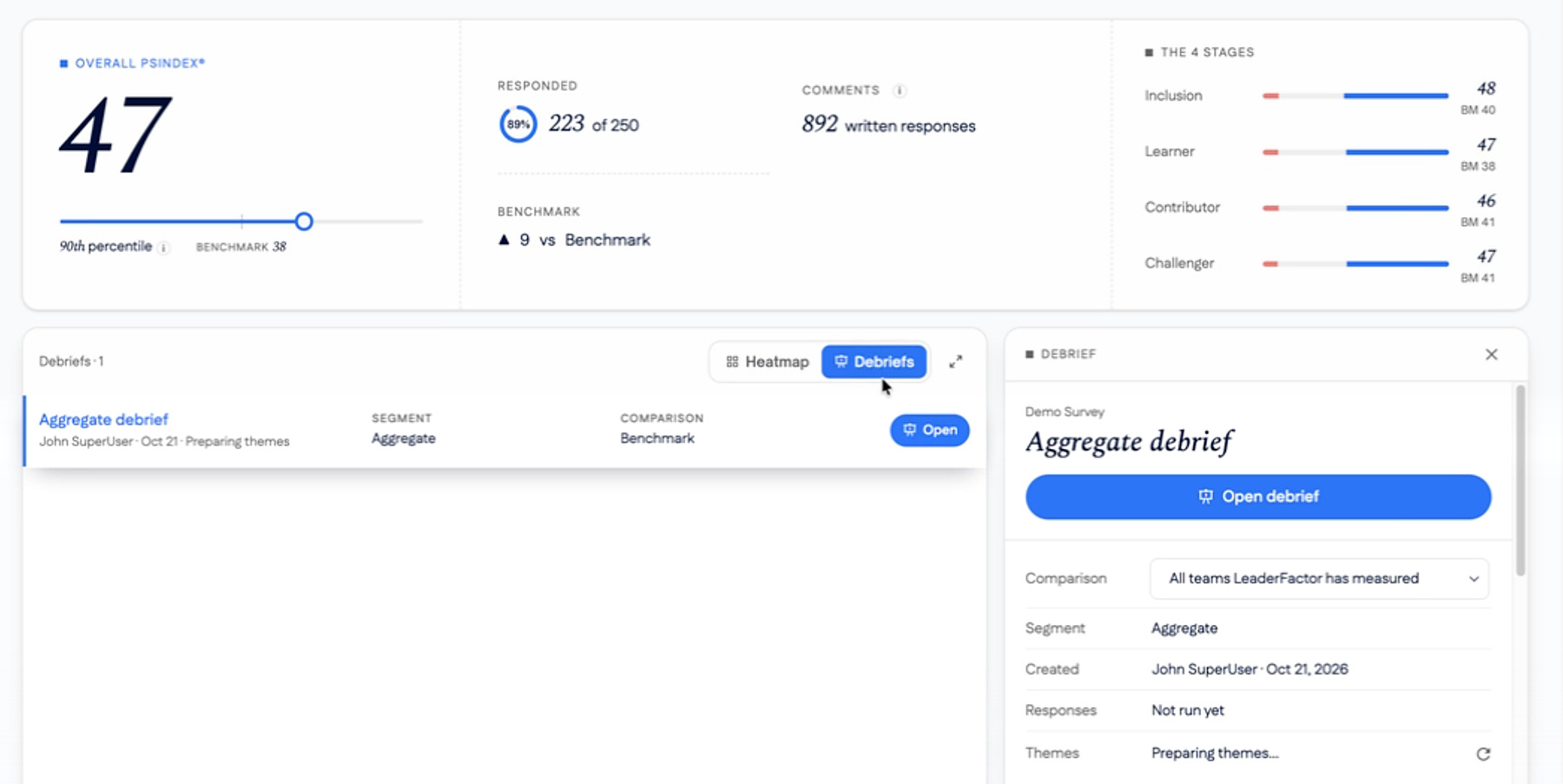Image resolution: width=1563 pixels, height=784 pixels.
Task: Click '90th percentile' text
Action: click(x=105, y=247)
